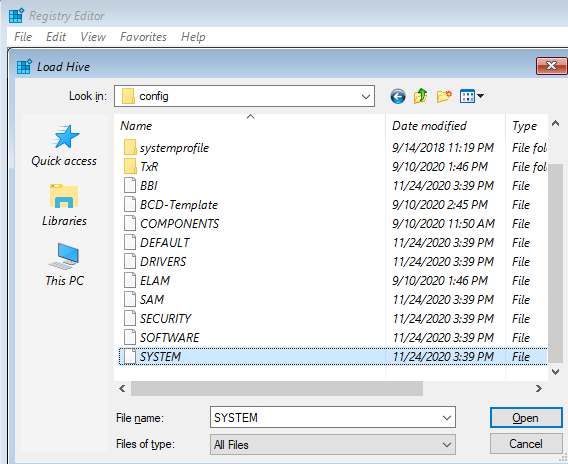Click the Registry Editor title bar icon
568x464 pixels.
point(16,16)
